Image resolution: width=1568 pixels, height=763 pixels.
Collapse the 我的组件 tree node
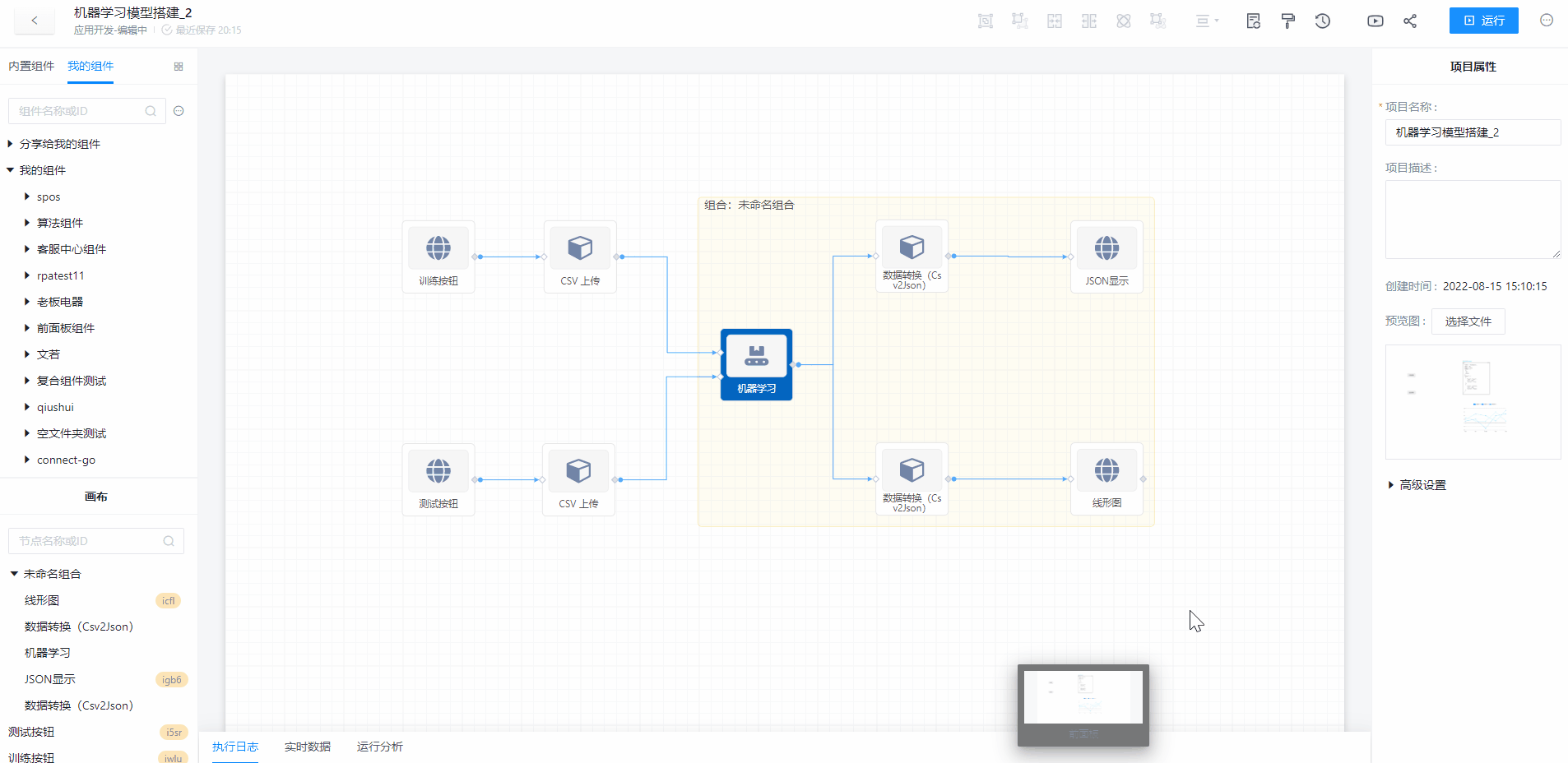coord(10,170)
